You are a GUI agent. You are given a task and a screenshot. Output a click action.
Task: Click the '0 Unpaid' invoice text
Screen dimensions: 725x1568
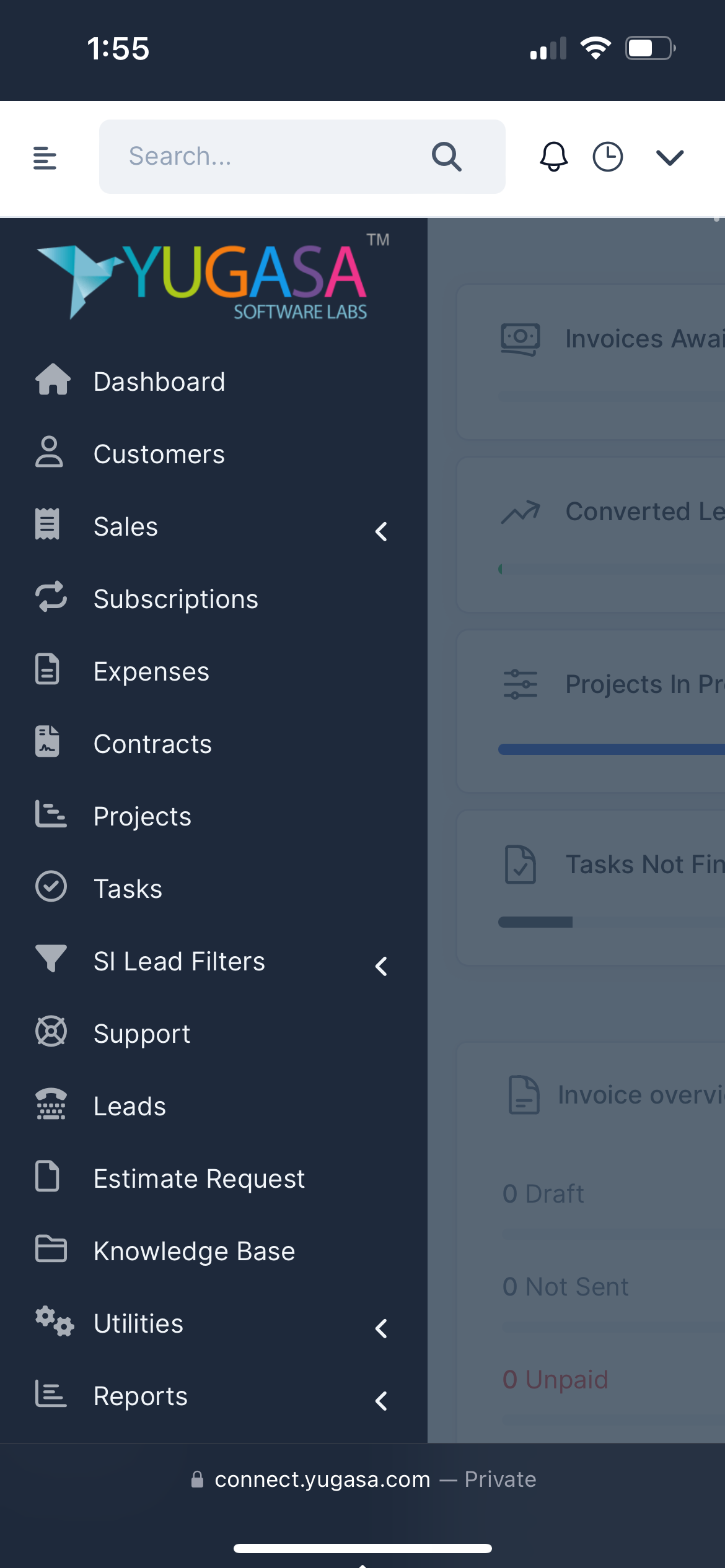tap(555, 1379)
